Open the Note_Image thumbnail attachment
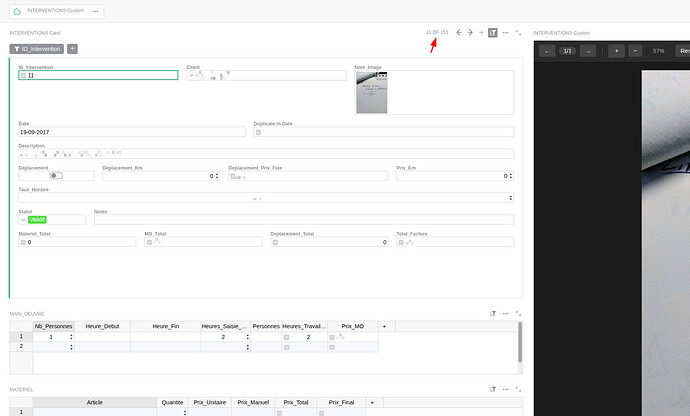 tap(371, 93)
